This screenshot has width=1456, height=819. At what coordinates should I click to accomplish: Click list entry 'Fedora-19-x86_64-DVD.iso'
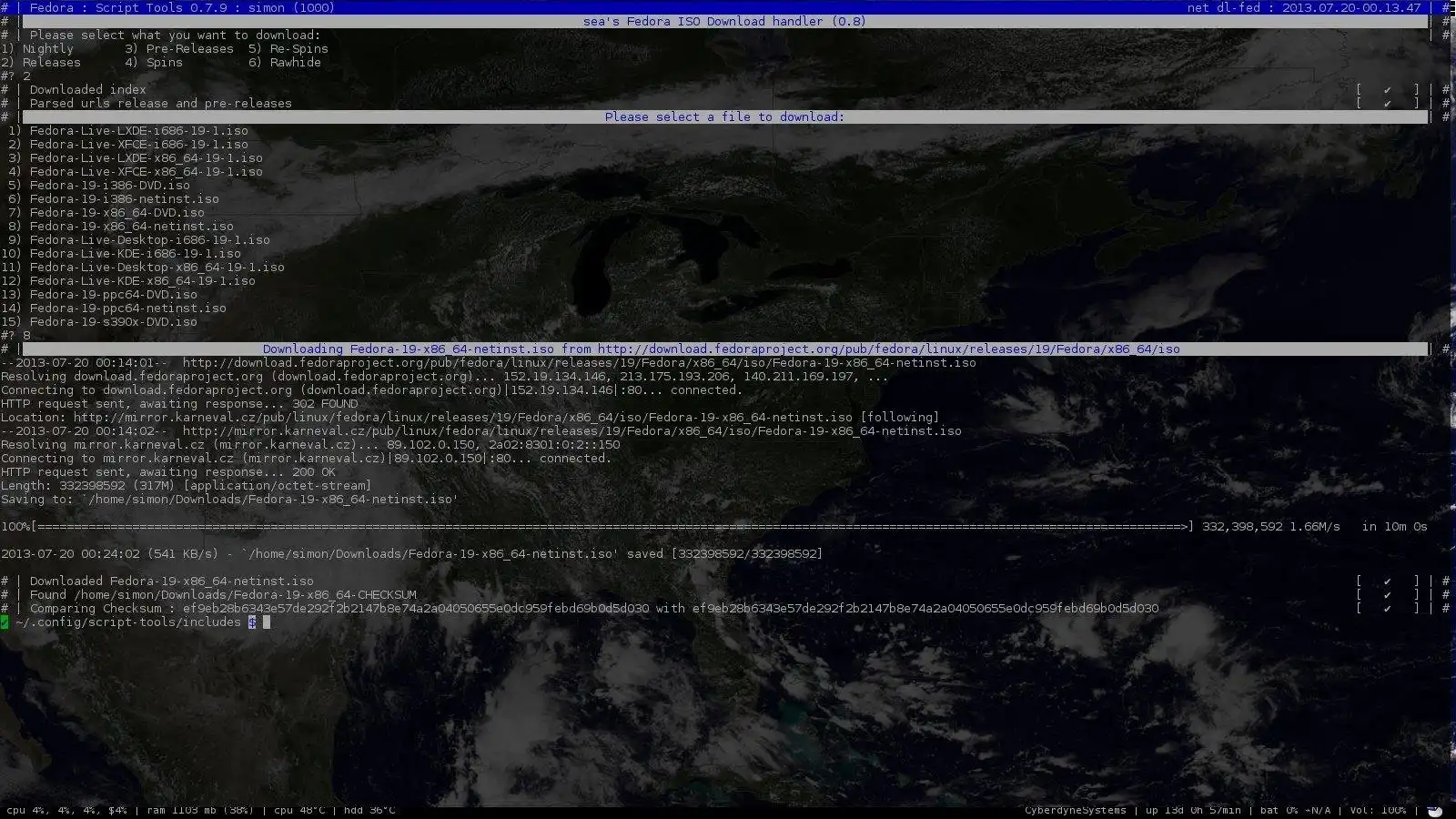tap(117, 213)
